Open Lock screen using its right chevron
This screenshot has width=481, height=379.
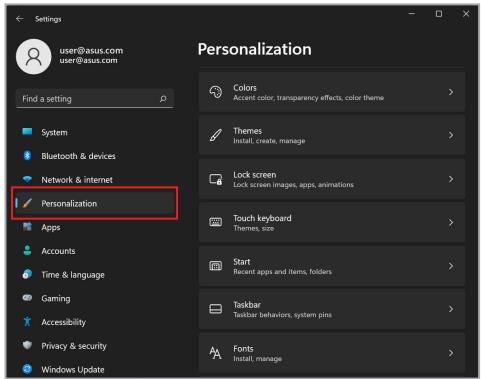click(x=451, y=179)
